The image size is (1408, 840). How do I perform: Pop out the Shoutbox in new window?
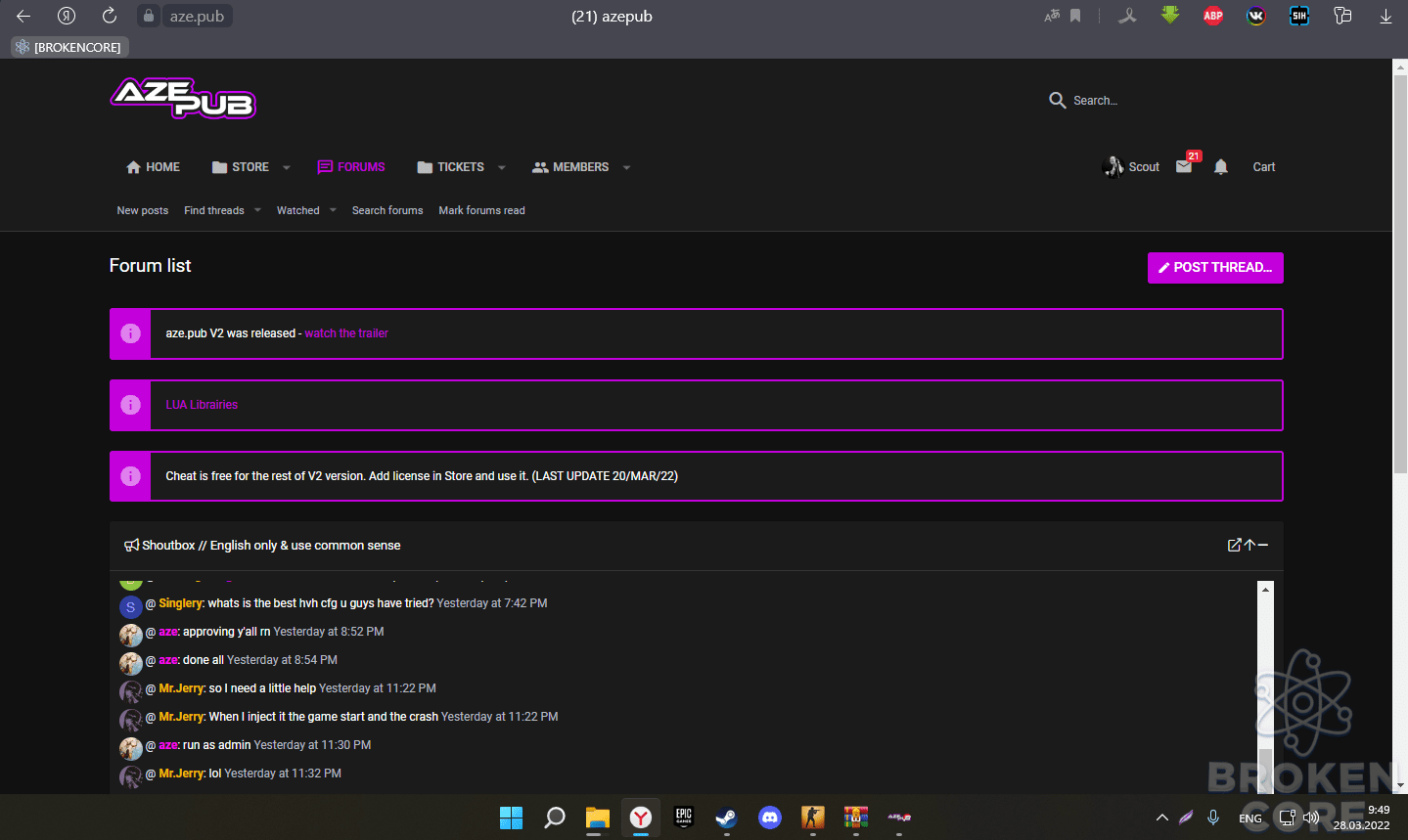(1234, 545)
